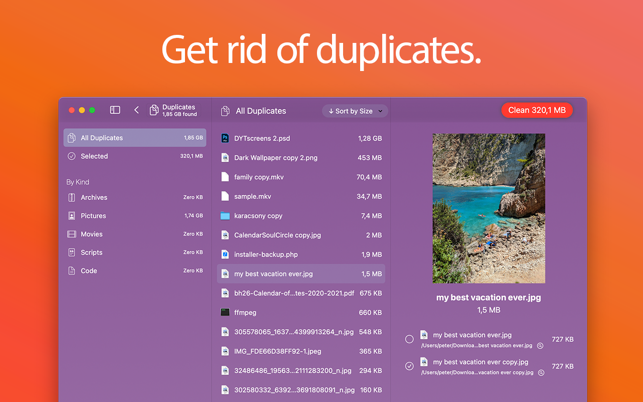Show the Scripts category

(135, 252)
